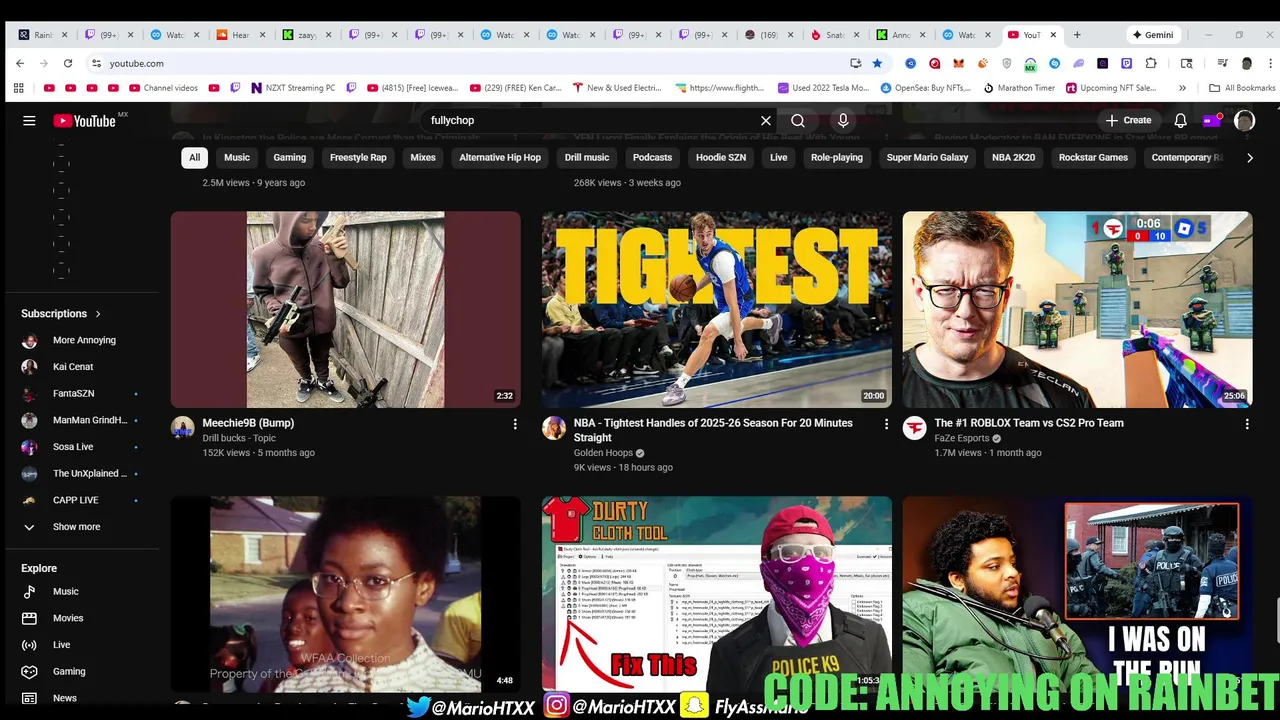
Task: Open the YouTube hamburger guide menu
Action: 29,121
